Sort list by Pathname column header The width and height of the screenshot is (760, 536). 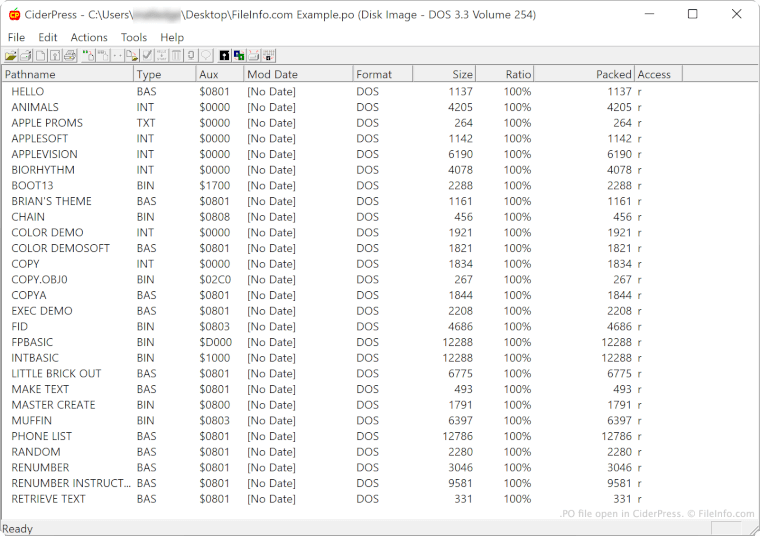[67, 74]
